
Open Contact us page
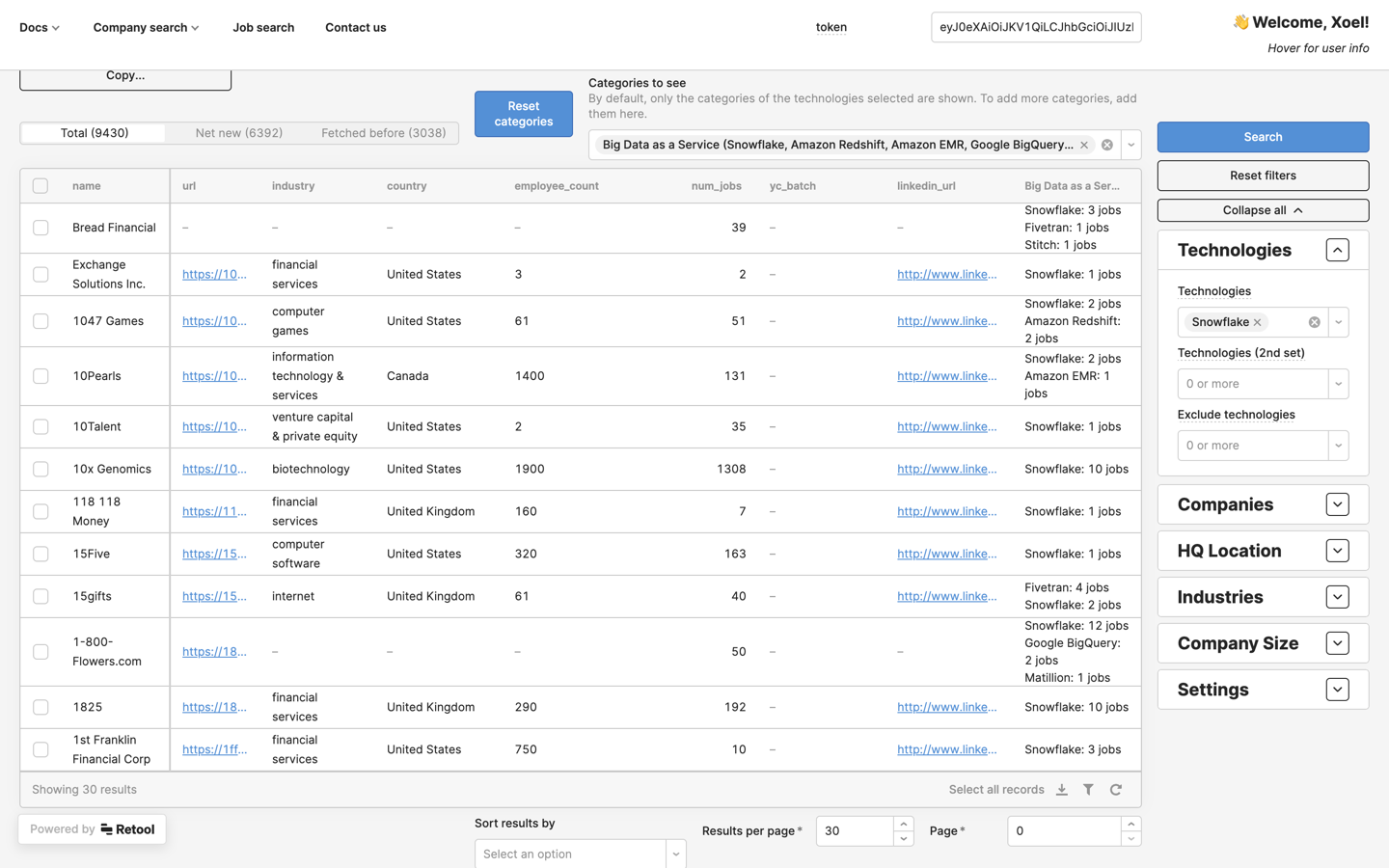[x=356, y=27]
